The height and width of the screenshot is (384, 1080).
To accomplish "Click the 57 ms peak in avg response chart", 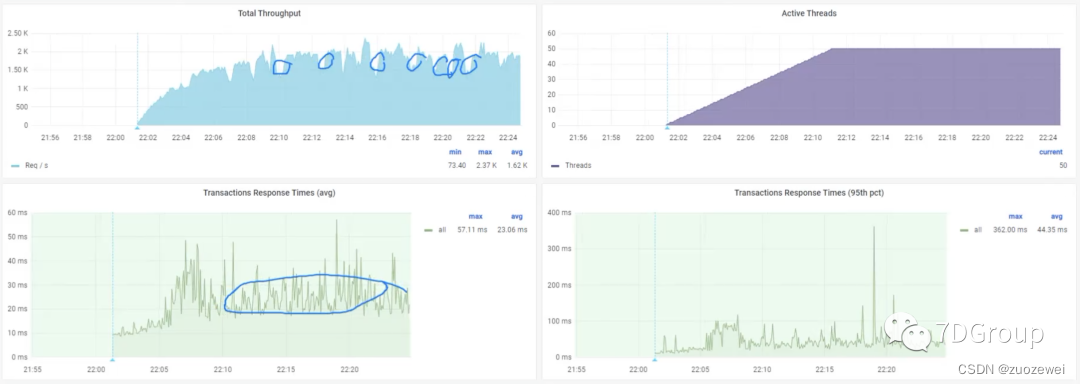I will coord(337,221).
